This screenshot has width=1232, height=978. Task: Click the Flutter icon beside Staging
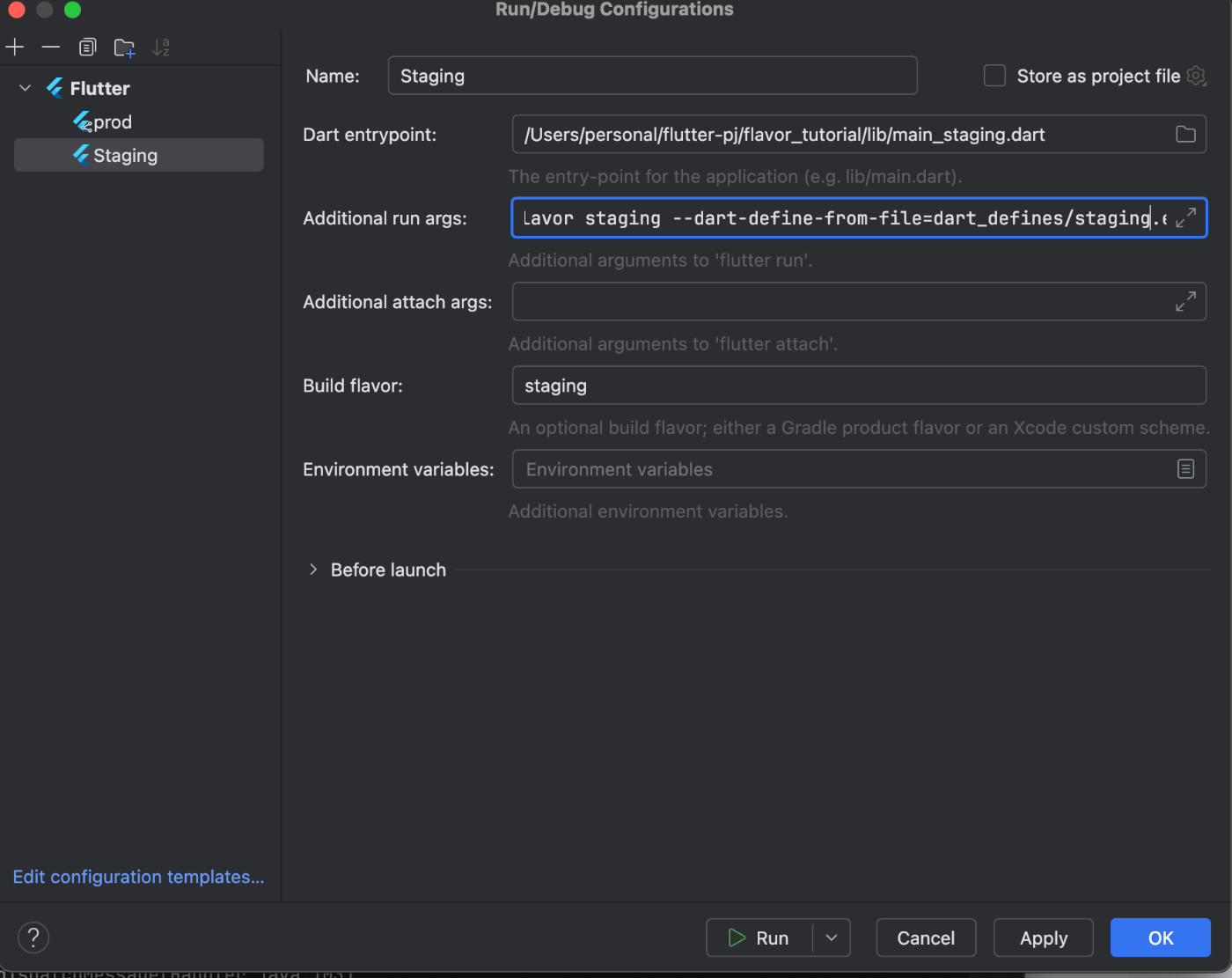(x=81, y=154)
